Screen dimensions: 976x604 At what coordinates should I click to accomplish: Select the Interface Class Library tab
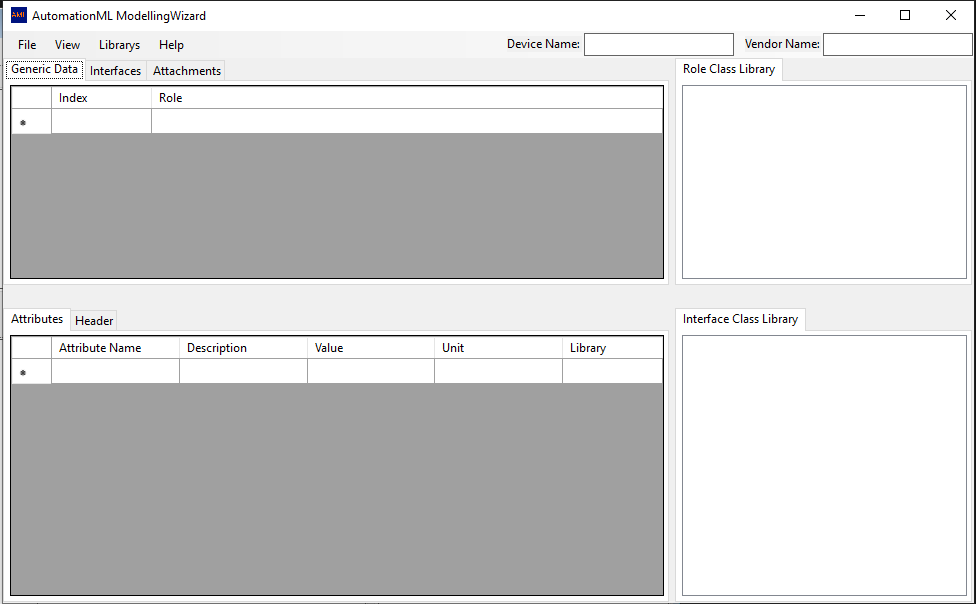pyautogui.click(x=740, y=319)
